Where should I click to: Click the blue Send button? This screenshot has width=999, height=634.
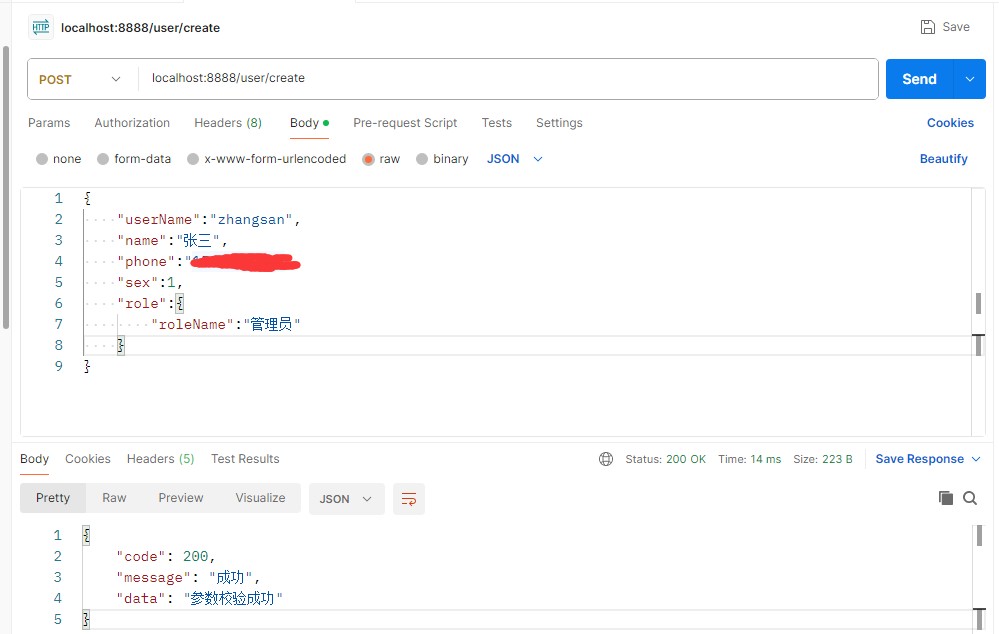click(x=919, y=79)
